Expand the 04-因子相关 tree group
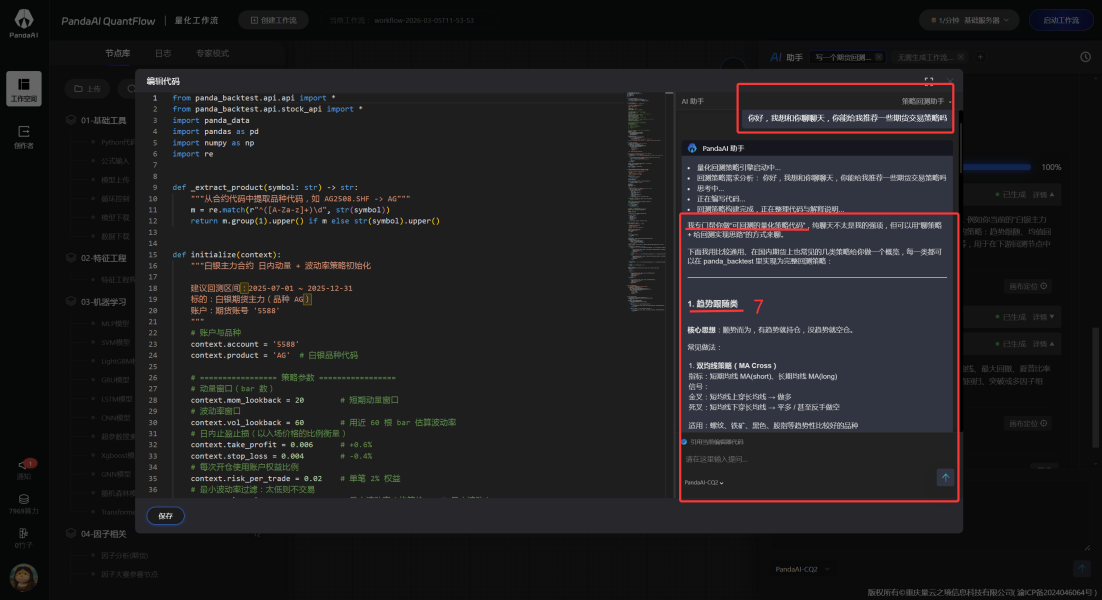1102x600 pixels. tap(103, 533)
